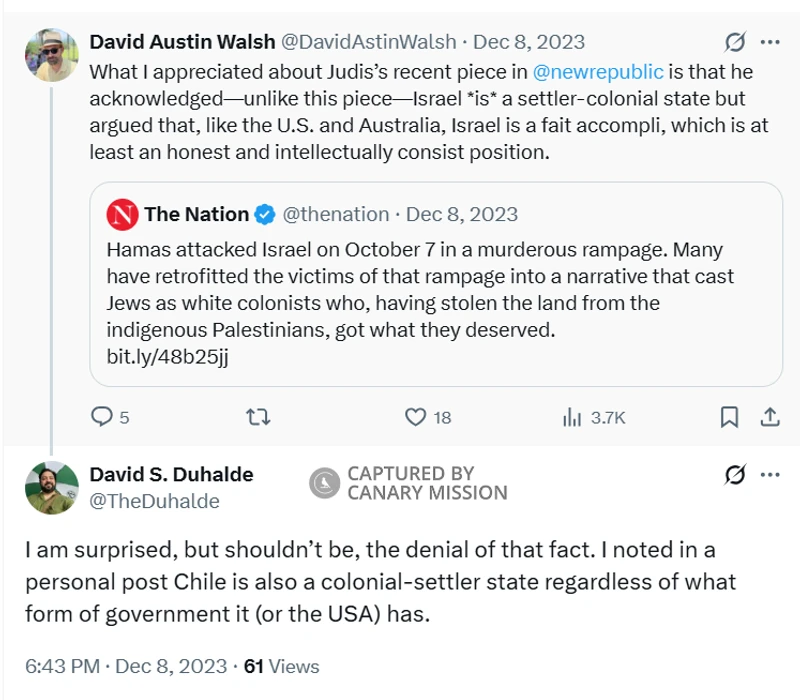Open more options on Duhalde's reply
The image size is (800, 700).
point(770,475)
